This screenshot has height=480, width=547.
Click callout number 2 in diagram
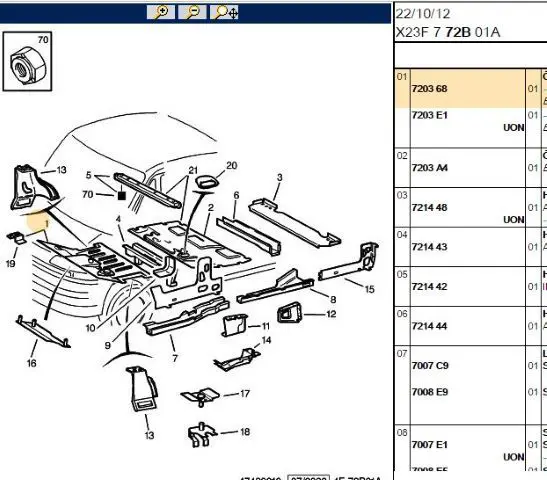[210, 208]
